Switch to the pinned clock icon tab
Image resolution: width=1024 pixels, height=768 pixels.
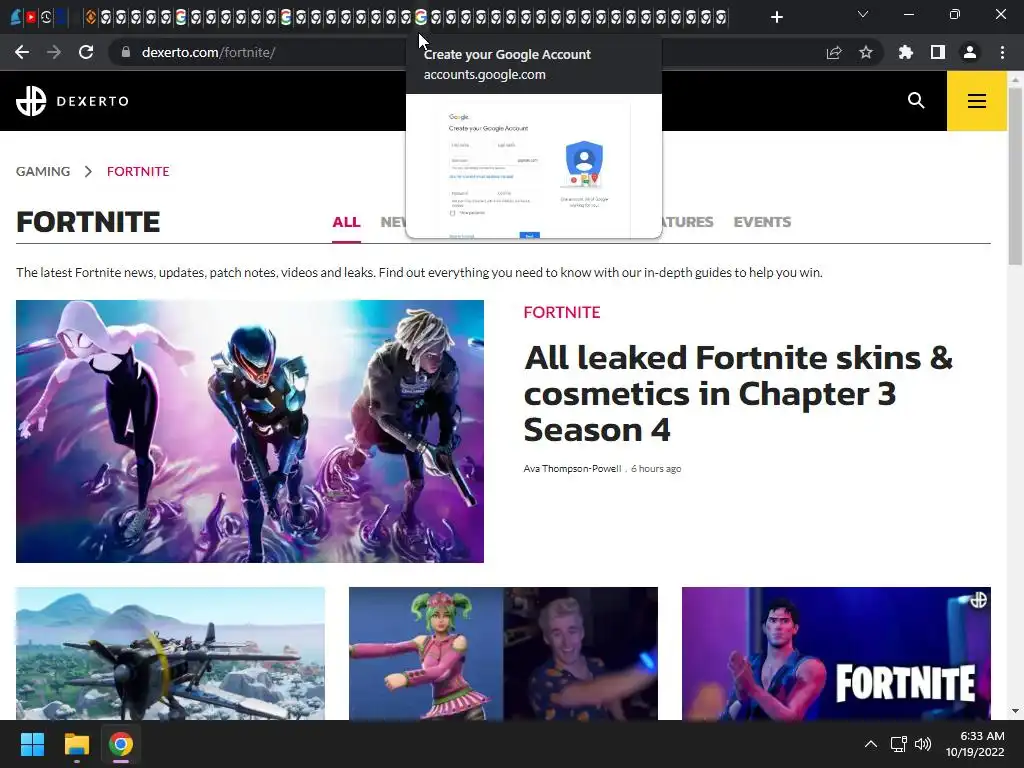(46, 17)
